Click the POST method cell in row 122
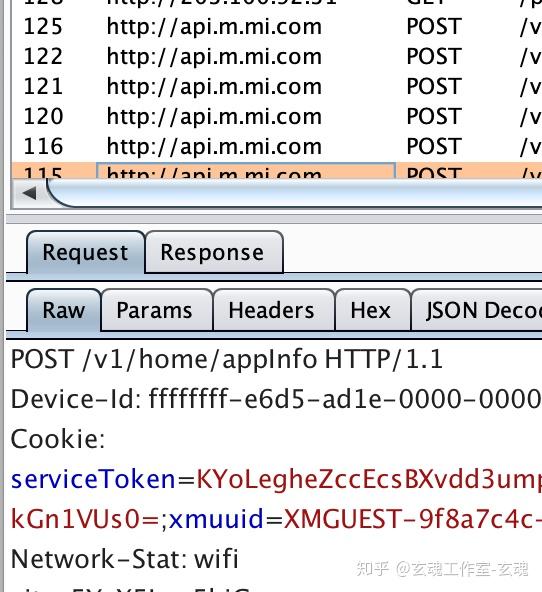 pyautogui.click(x=434, y=56)
